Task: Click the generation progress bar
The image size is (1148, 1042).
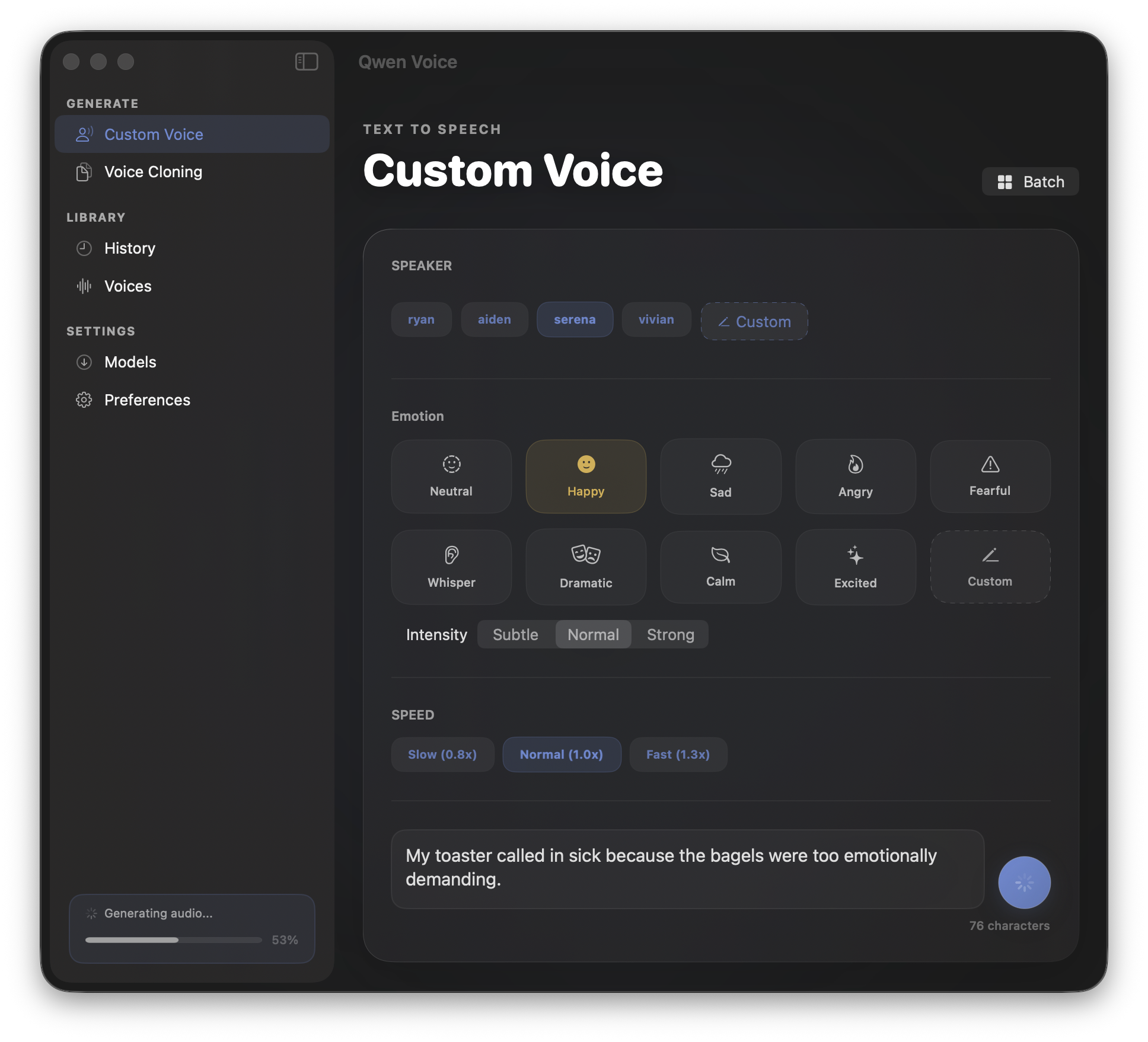Action: click(173, 940)
